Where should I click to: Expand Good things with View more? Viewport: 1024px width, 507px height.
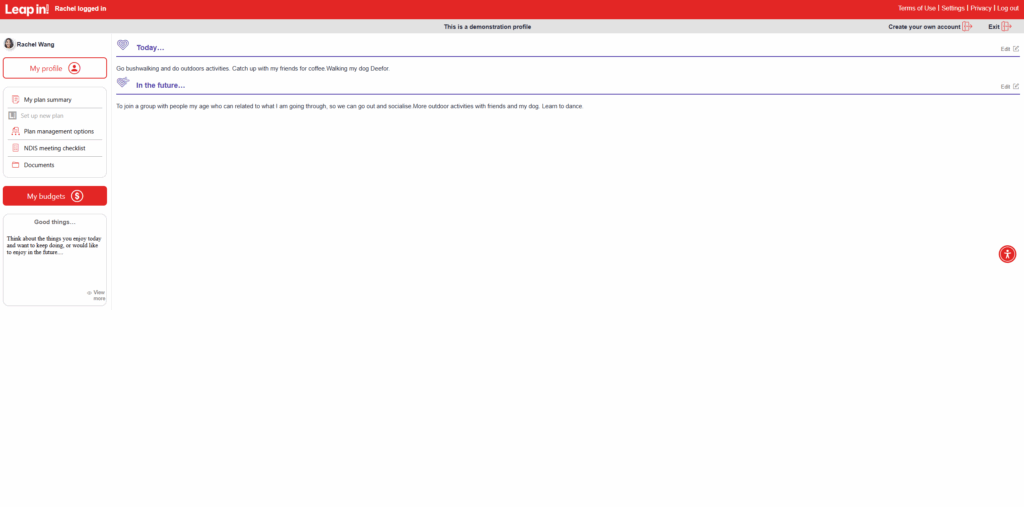tap(97, 295)
